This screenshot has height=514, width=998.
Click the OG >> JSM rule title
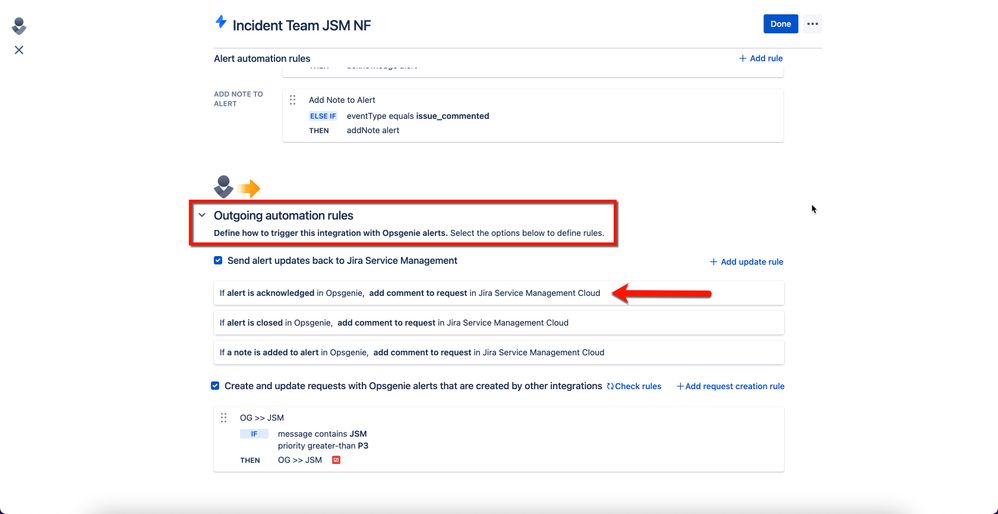pyautogui.click(x=262, y=418)
